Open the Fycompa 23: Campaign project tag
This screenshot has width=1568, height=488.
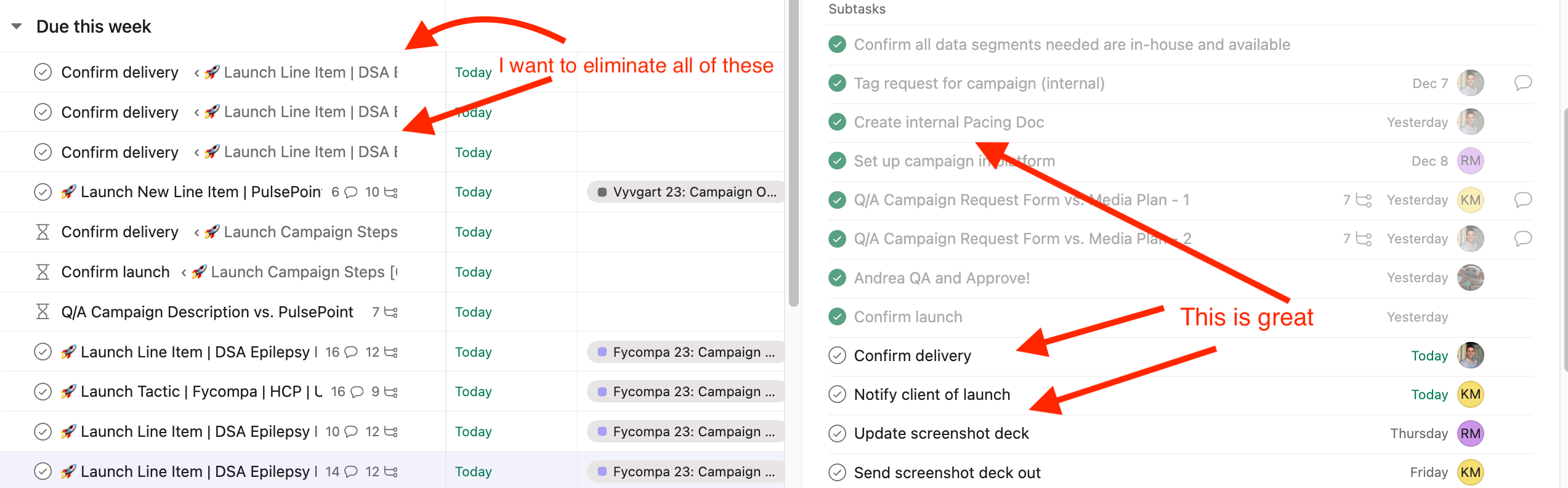(x=684, y=352)
